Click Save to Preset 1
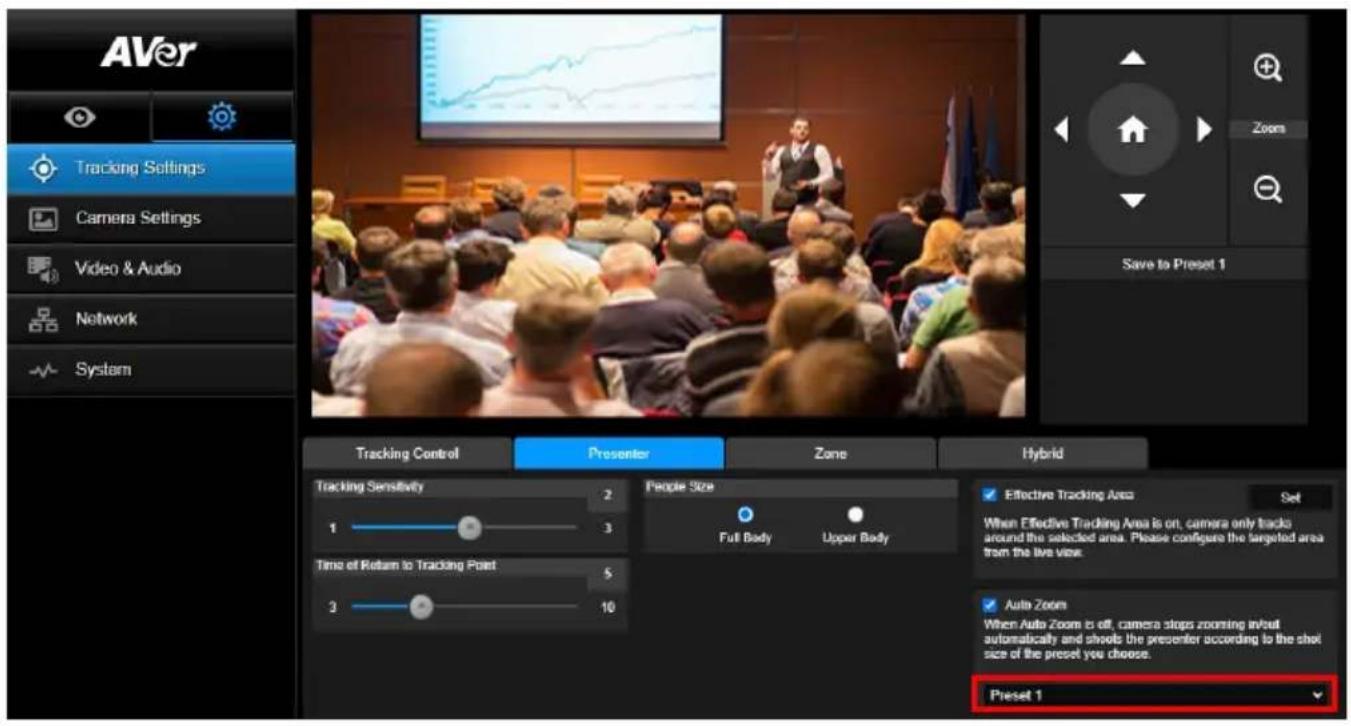Viewport: 1351px width, 726px height. [1174, 264]
